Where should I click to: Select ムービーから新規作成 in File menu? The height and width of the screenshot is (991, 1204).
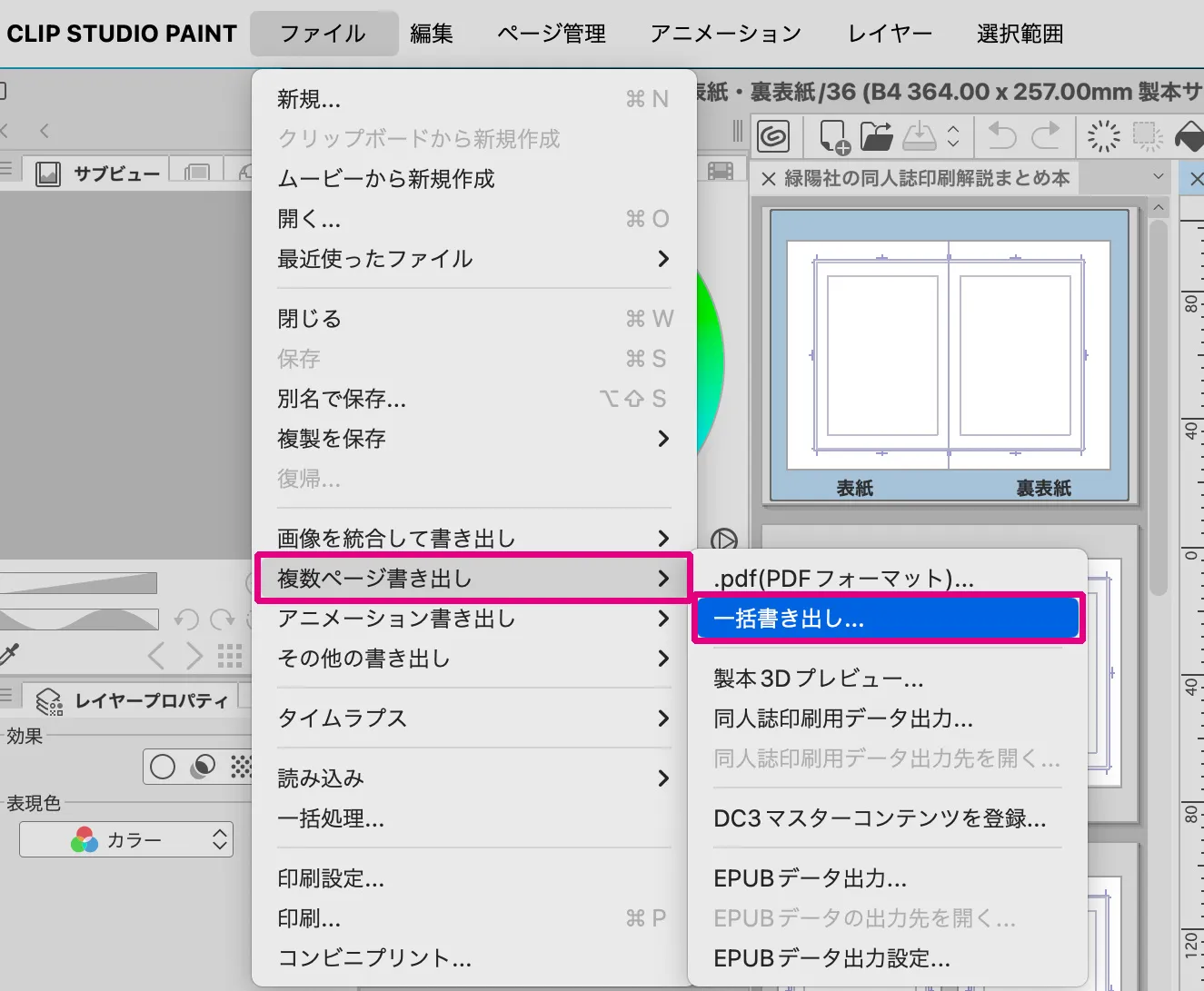pyautogui.click(x=473, y=179)
